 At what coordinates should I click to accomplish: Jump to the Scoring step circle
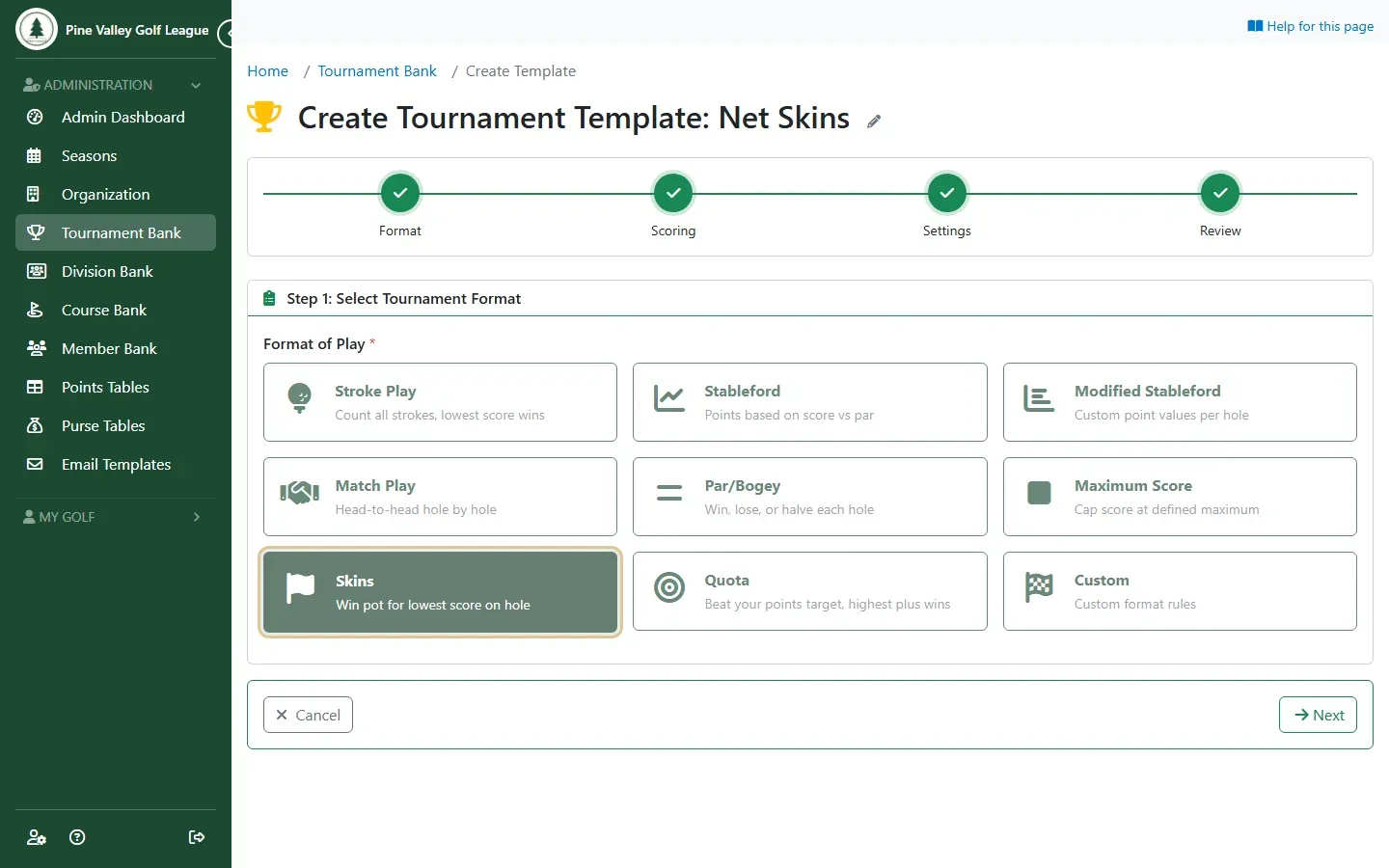pyautogui.click(x=673, y=193)
